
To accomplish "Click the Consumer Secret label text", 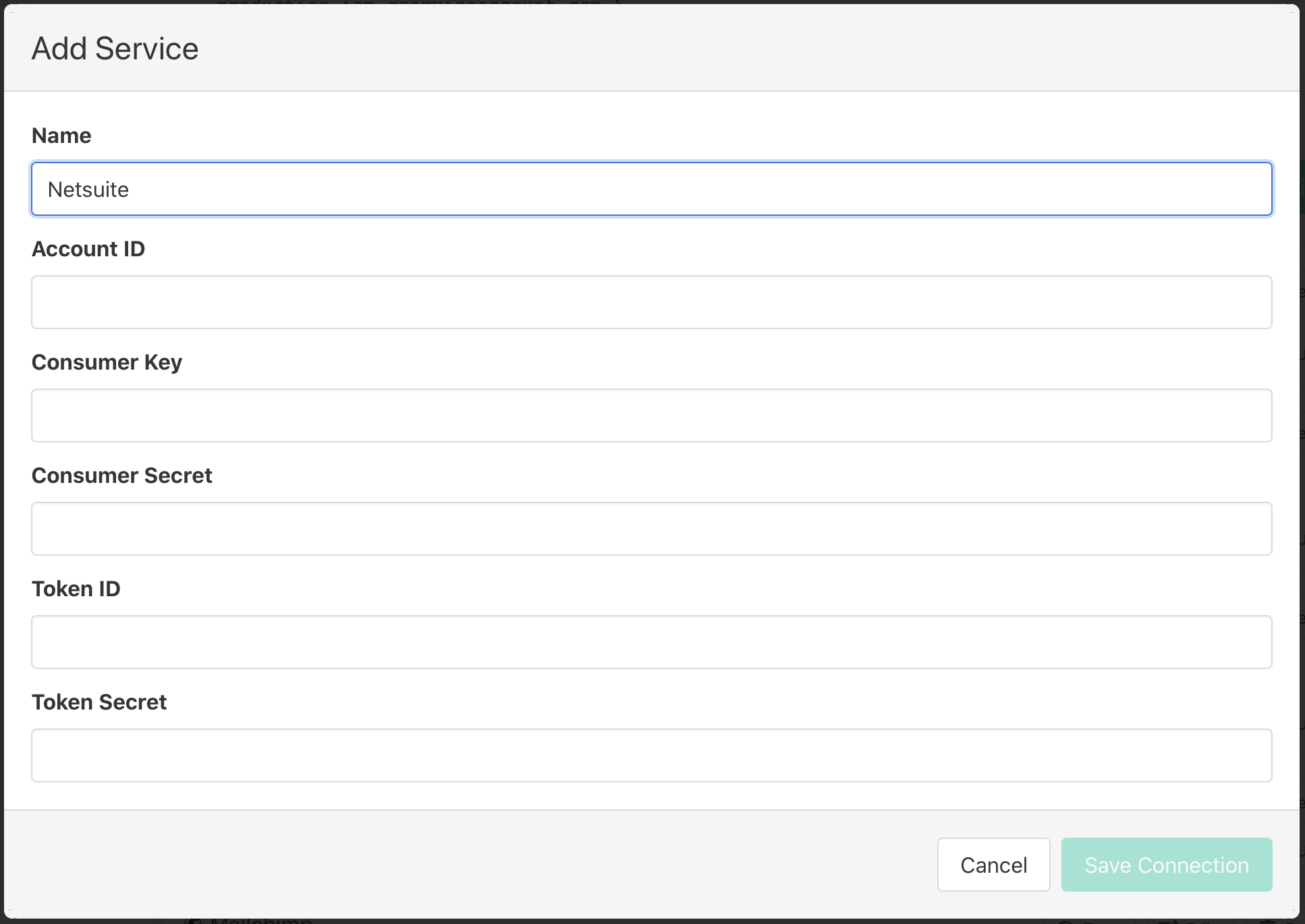I will coord(122,475).
